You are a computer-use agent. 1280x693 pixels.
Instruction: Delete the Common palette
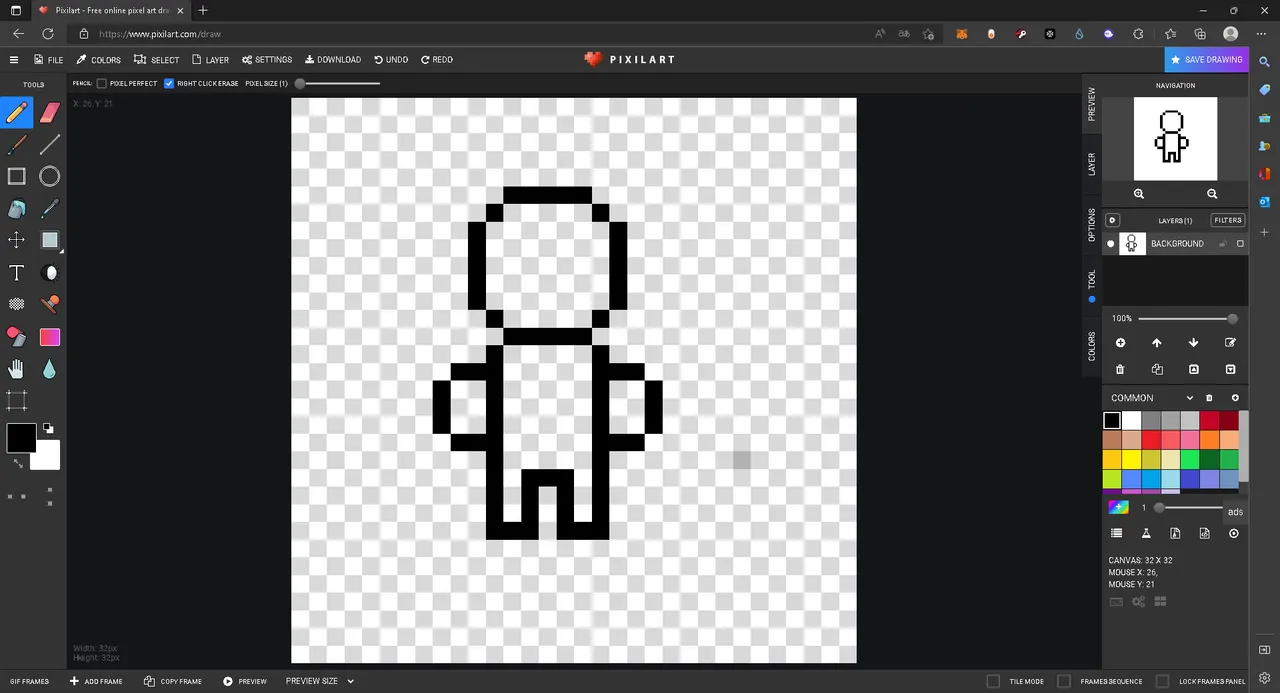coord(1209,398)
